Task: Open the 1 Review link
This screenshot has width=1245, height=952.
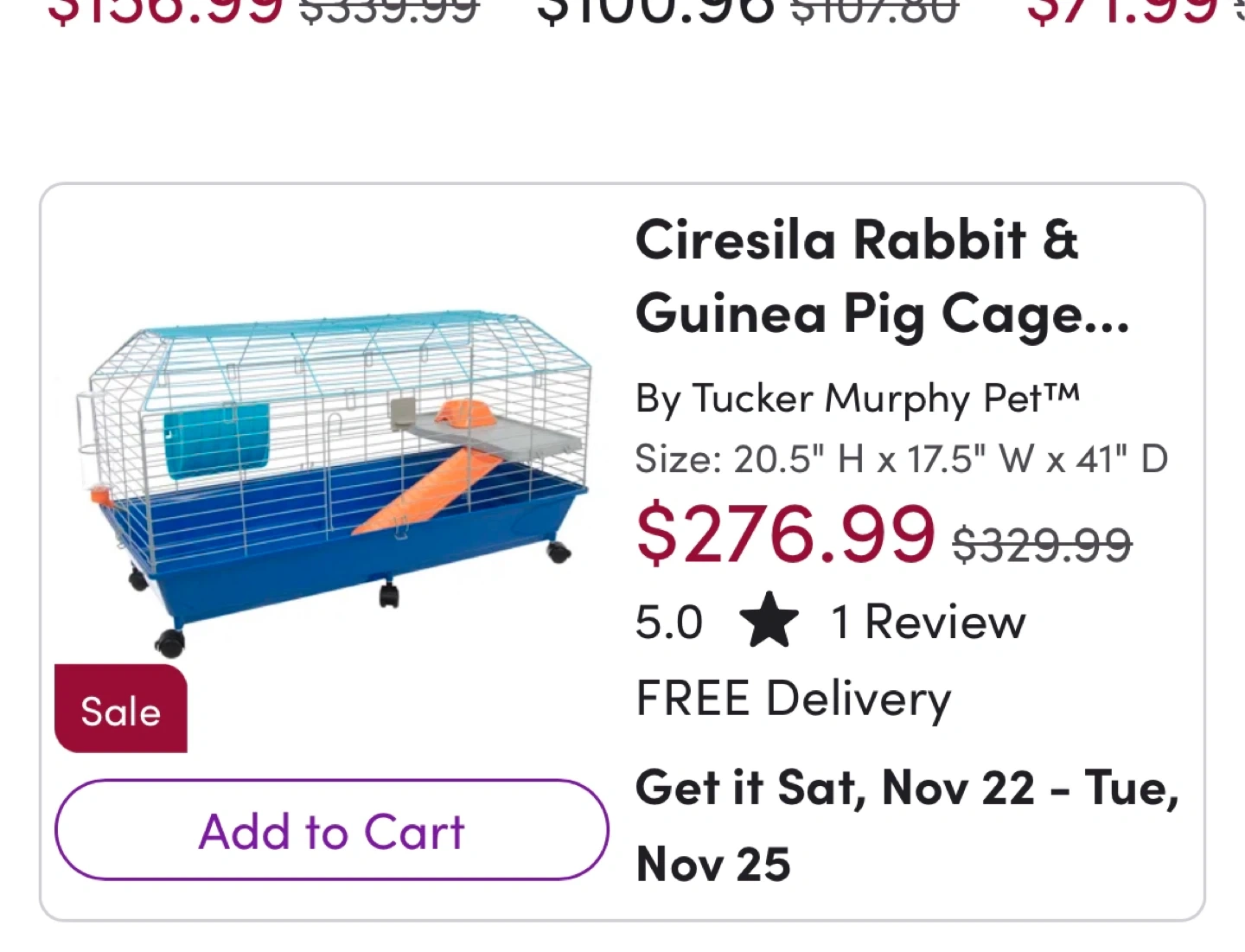Action: coord(929,622)
